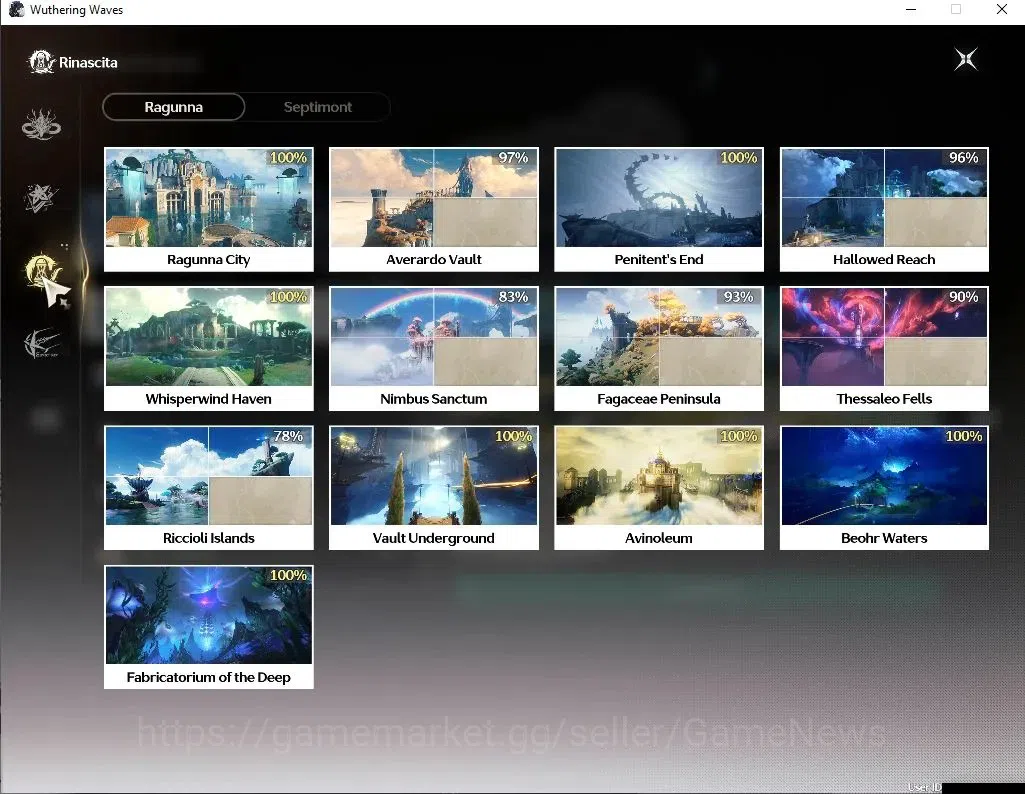Open the first region icon in sidebar

41,124
